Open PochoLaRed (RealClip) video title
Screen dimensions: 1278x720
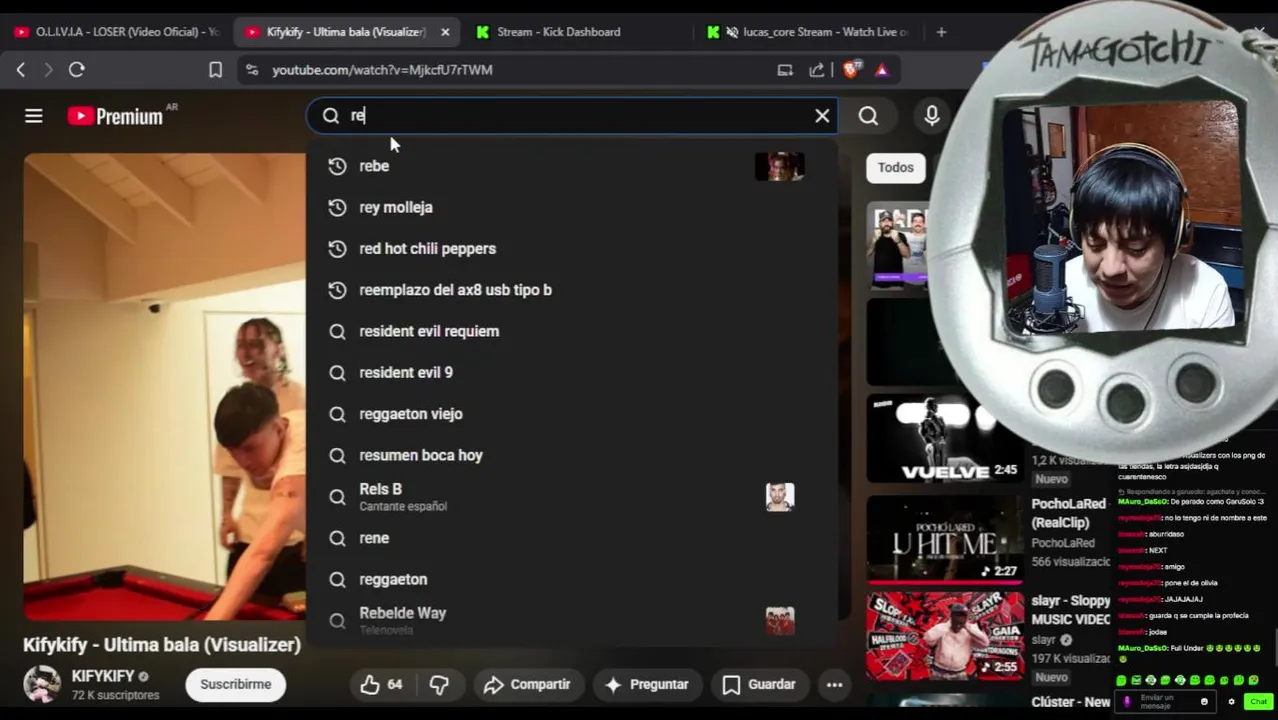click(1069, 513)
